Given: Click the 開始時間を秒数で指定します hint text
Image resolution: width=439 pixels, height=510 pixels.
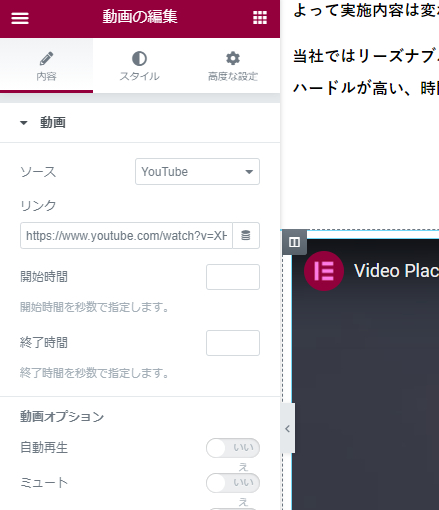Looking at the screenshot, I should click(x=95, y=307).
